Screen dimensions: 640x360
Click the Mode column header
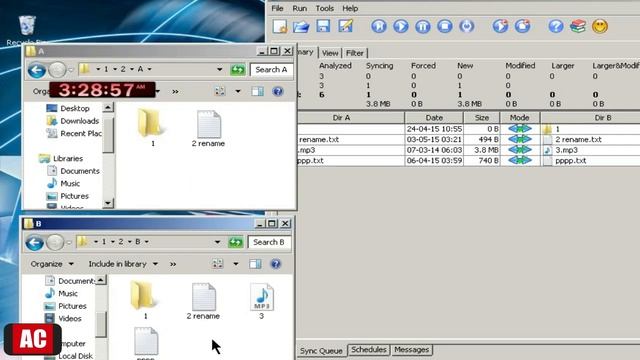pyautogui.click(x=520, y=118)
